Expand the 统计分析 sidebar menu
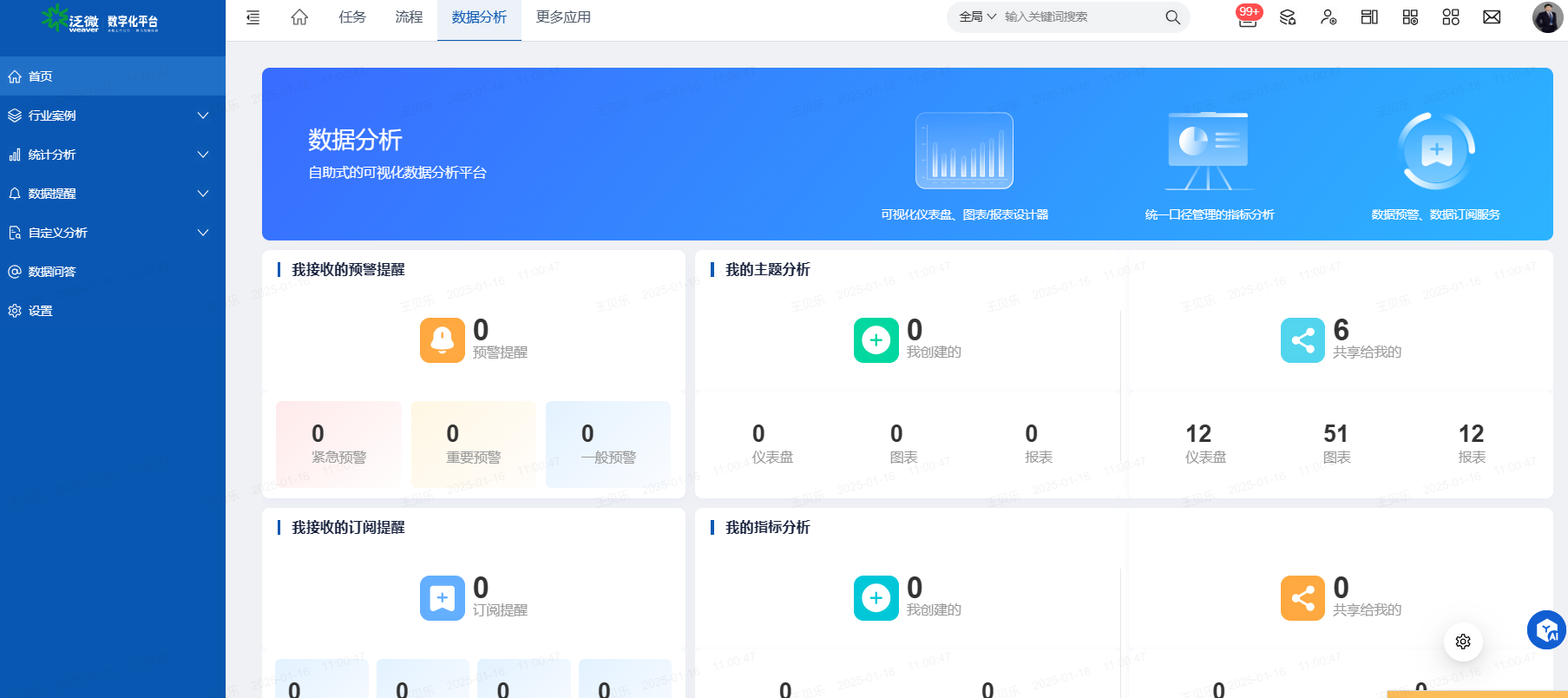This screenshot has height=698, width=1568. pos(113,155)
